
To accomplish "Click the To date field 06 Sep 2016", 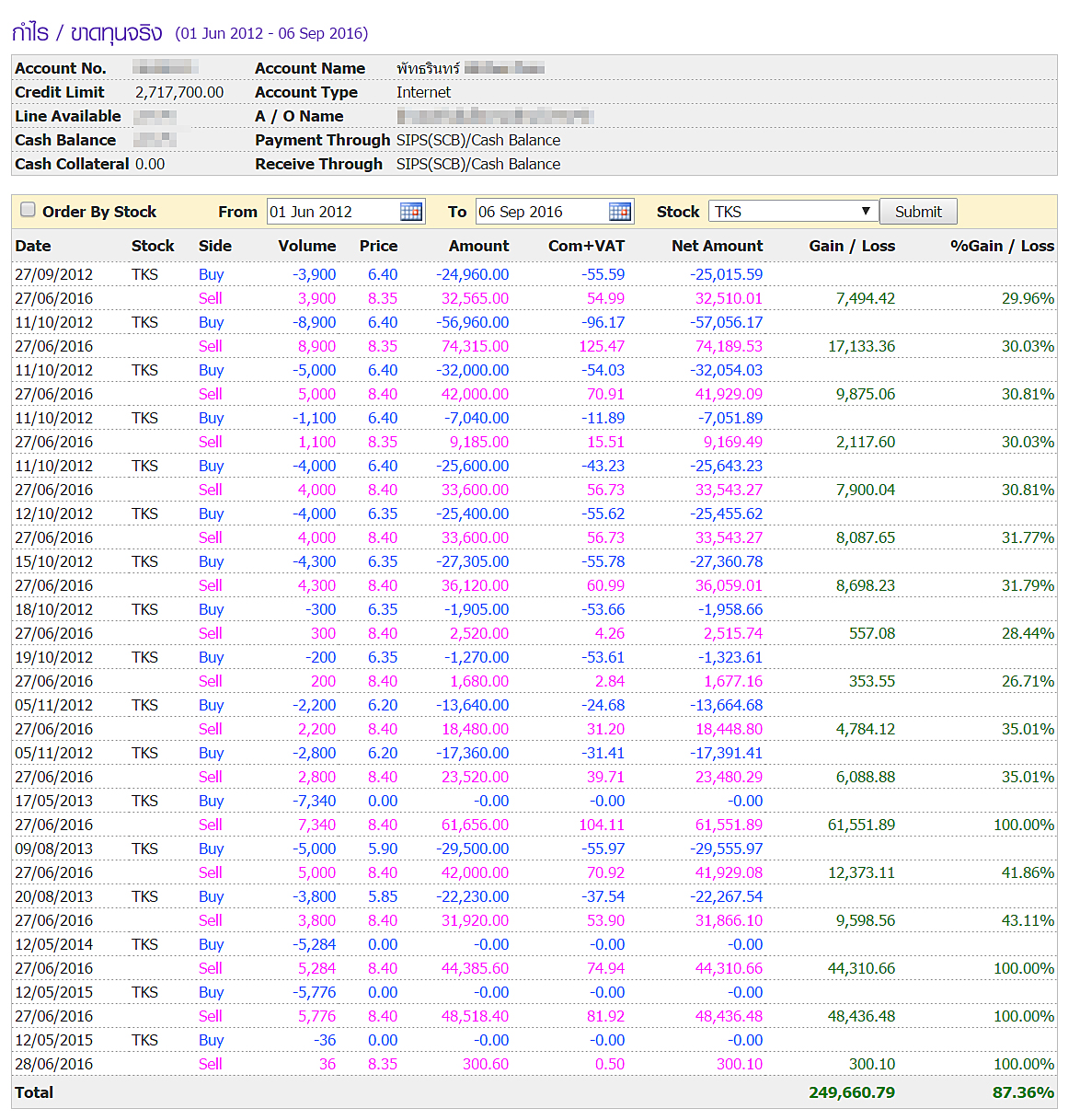I will 541,212.
